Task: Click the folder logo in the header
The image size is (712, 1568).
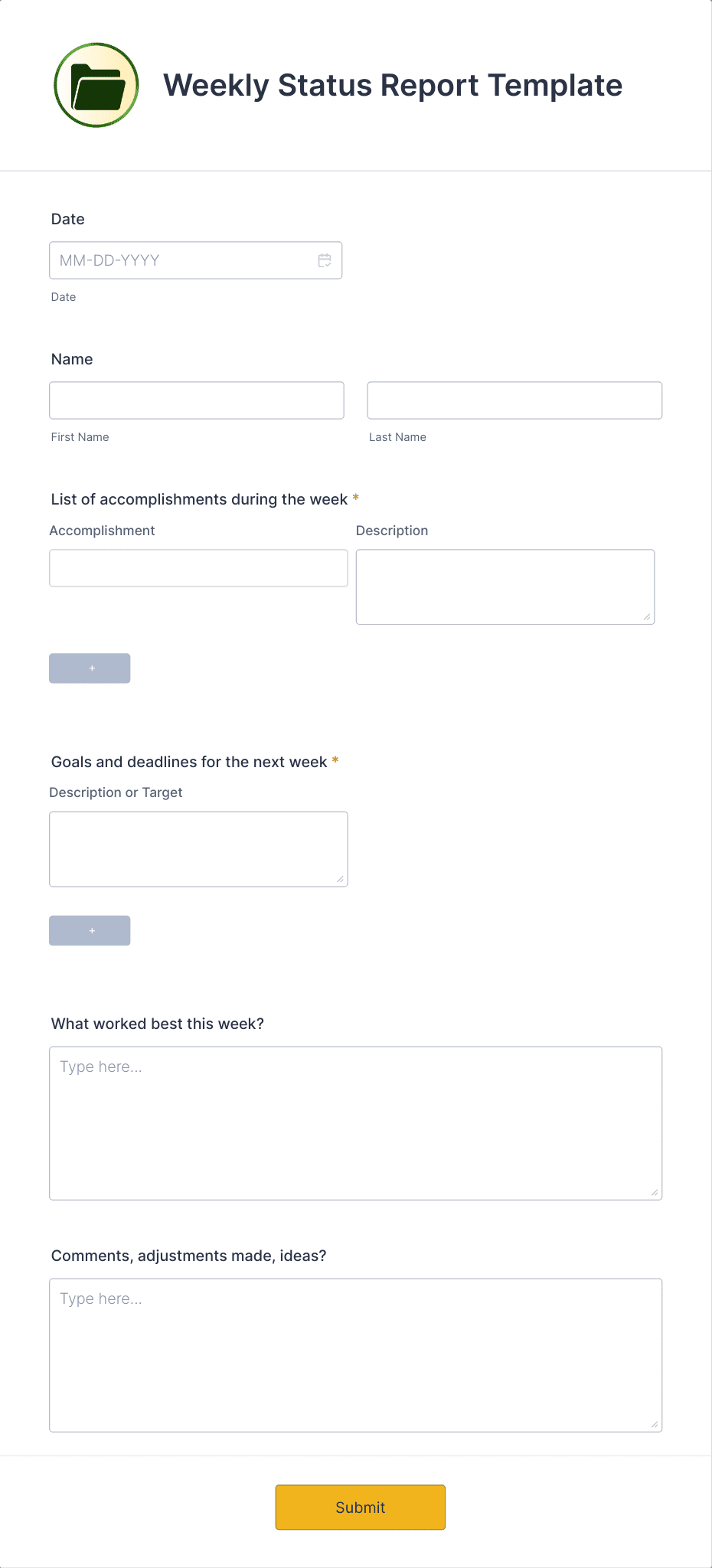Action: (96, 84)
